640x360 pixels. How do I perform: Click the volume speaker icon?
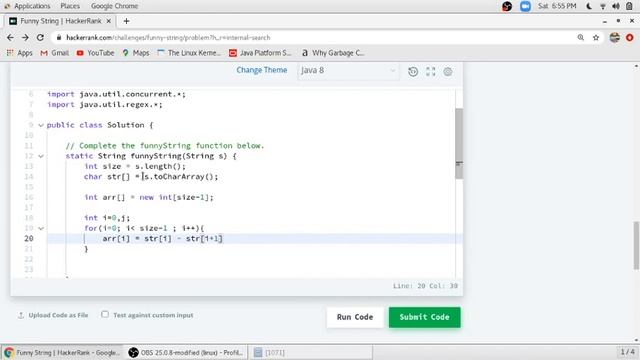(616, 6)
